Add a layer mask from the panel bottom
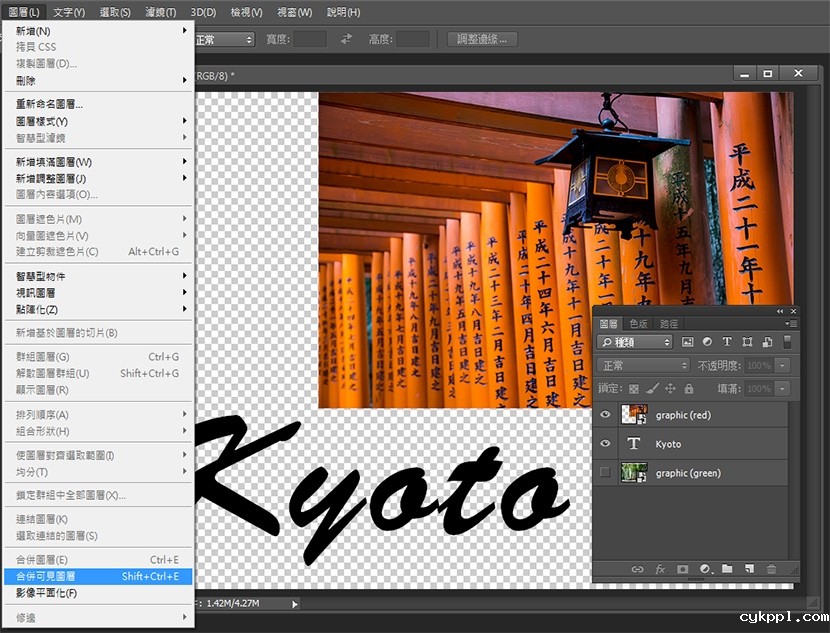This screenshot has width=830, height=633. click(683, 568)
